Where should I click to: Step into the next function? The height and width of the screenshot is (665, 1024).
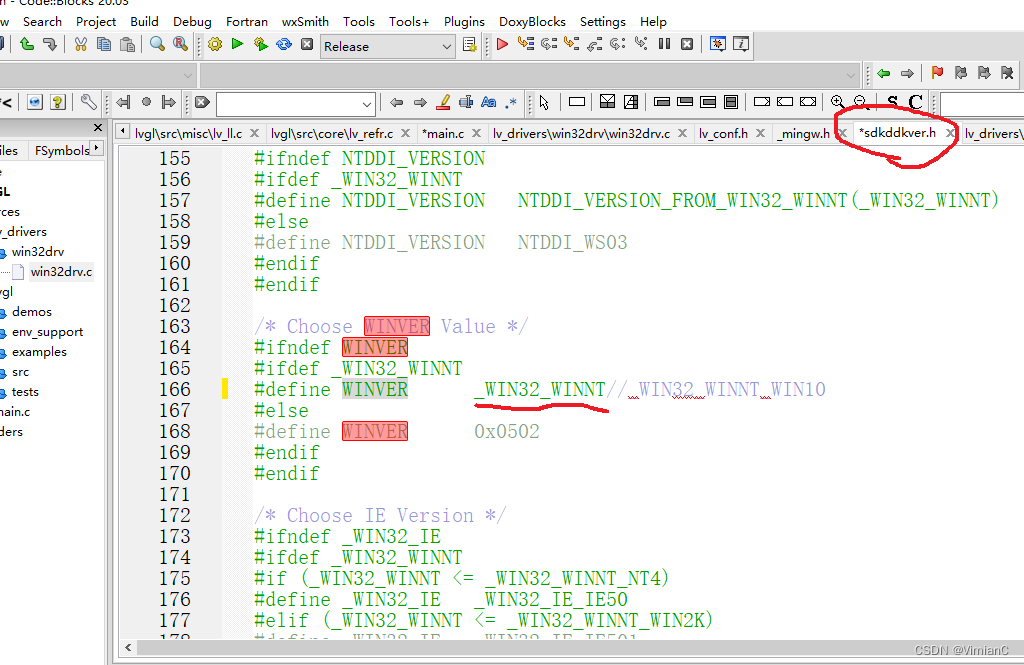[570, 44]
